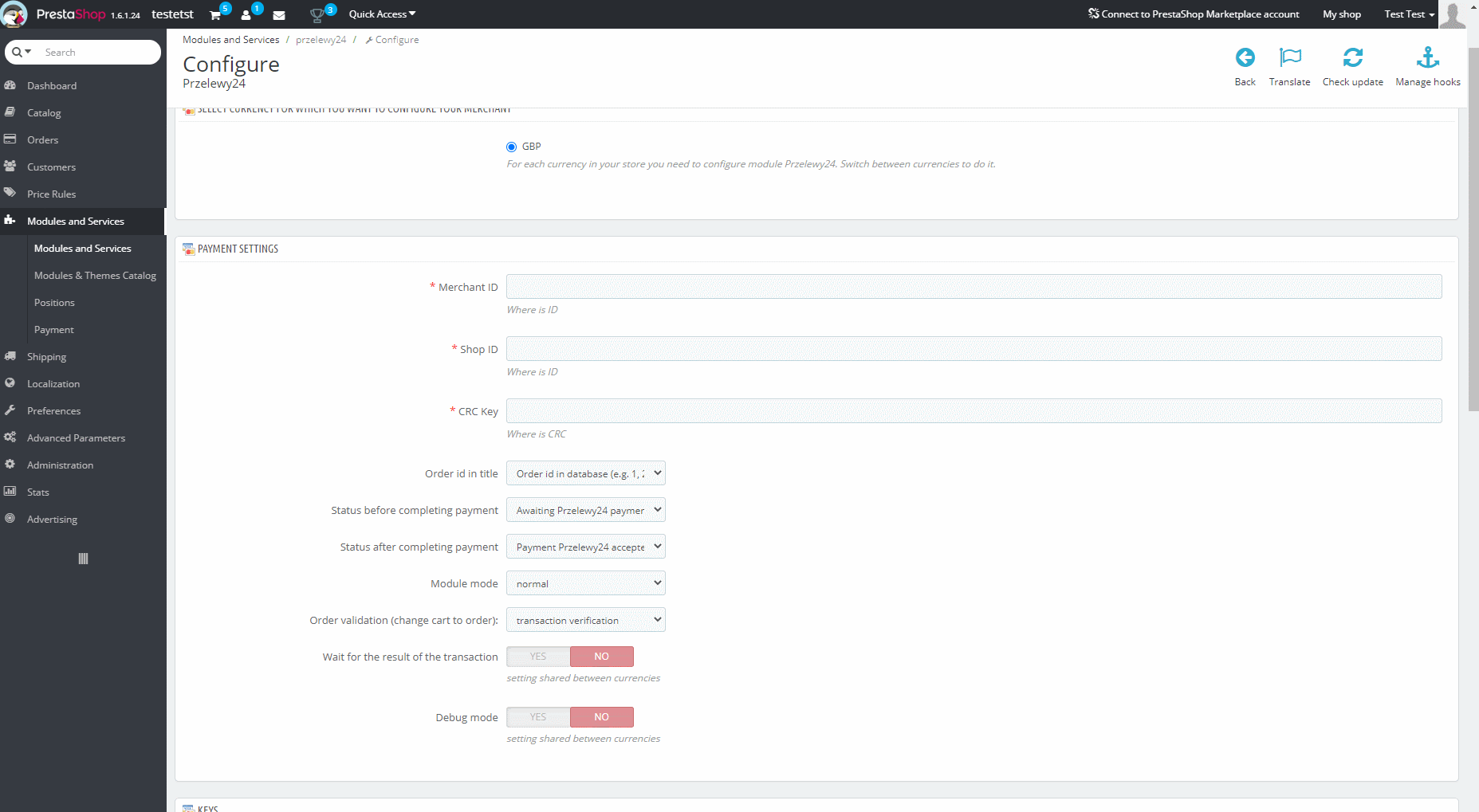Open the cart notifications icon

point(214,14)
